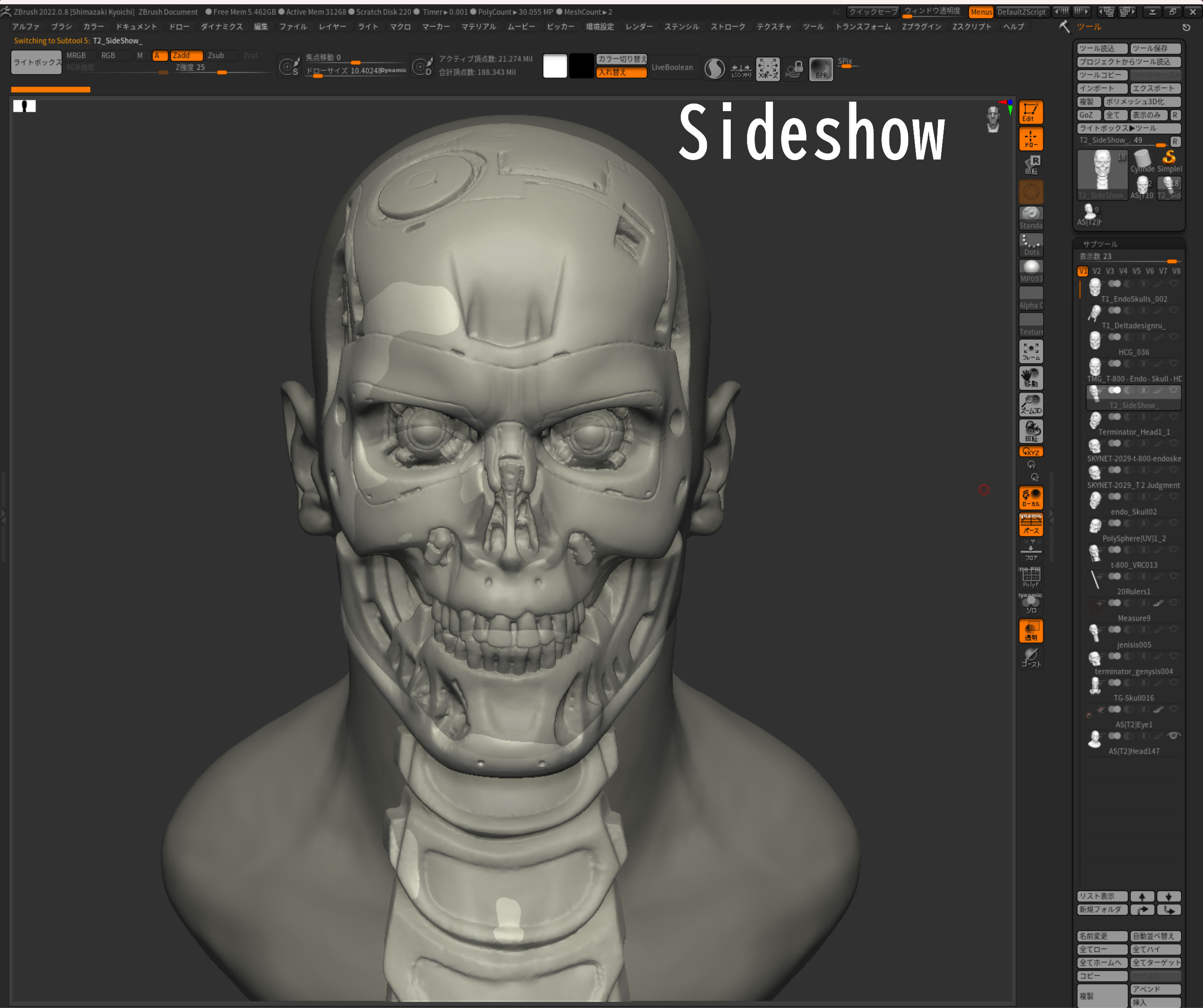The height and width of the screenshot is (1008, 1203).
Task: Select the jenisis005 subtool row
Action: [1133, 637]
